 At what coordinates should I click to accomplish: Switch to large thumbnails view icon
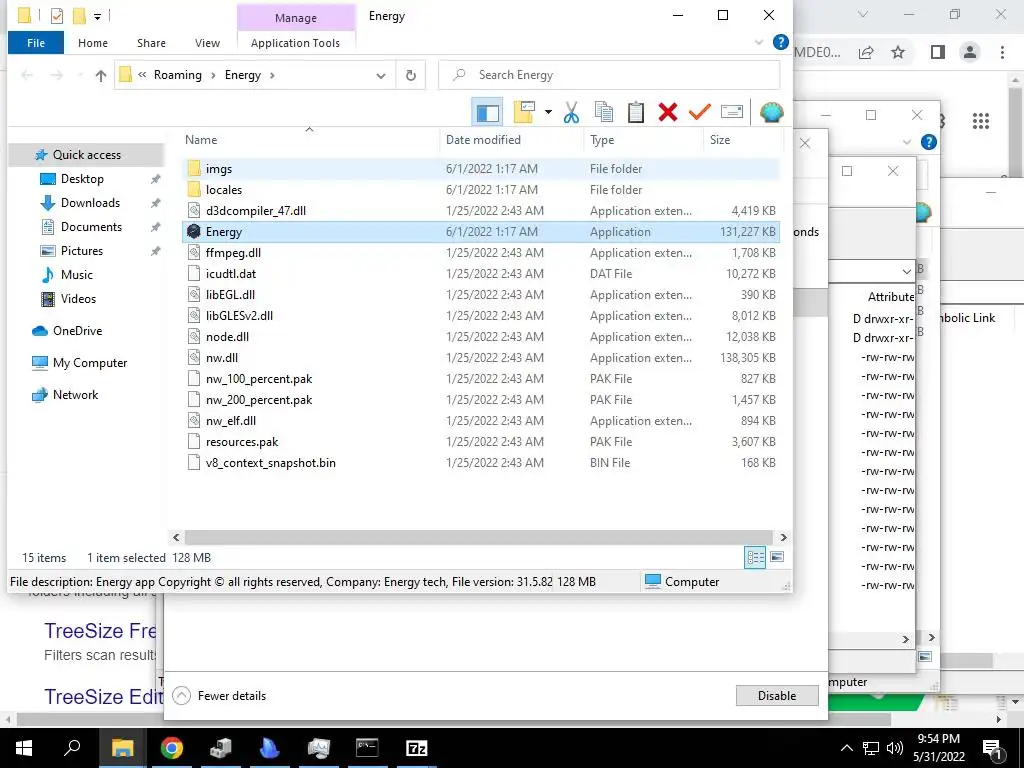point(777,557)
